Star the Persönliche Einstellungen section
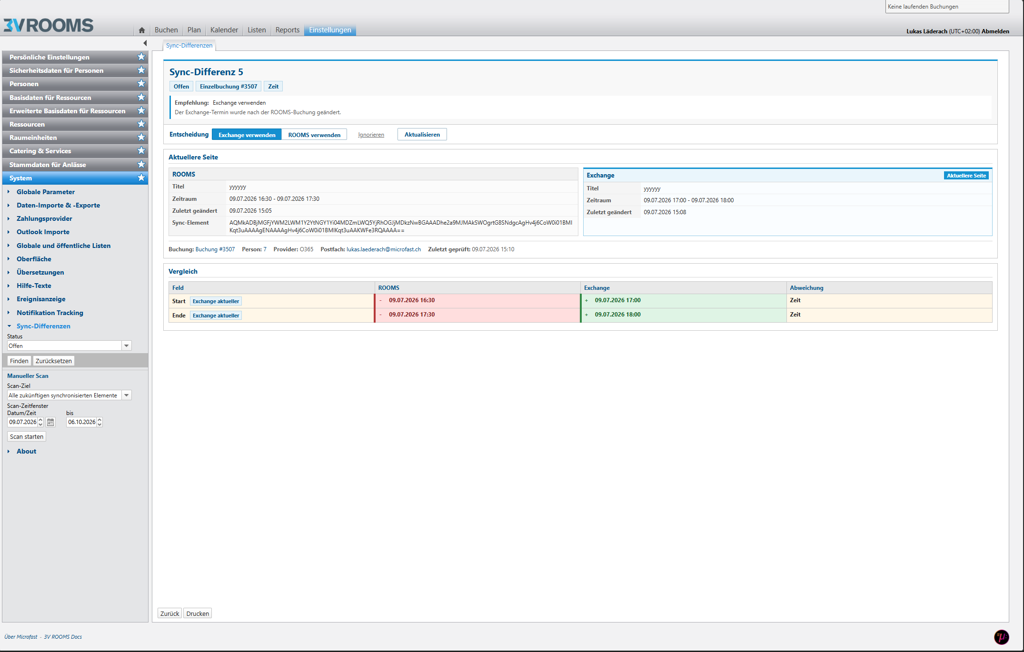 click(x=141, y=57)
